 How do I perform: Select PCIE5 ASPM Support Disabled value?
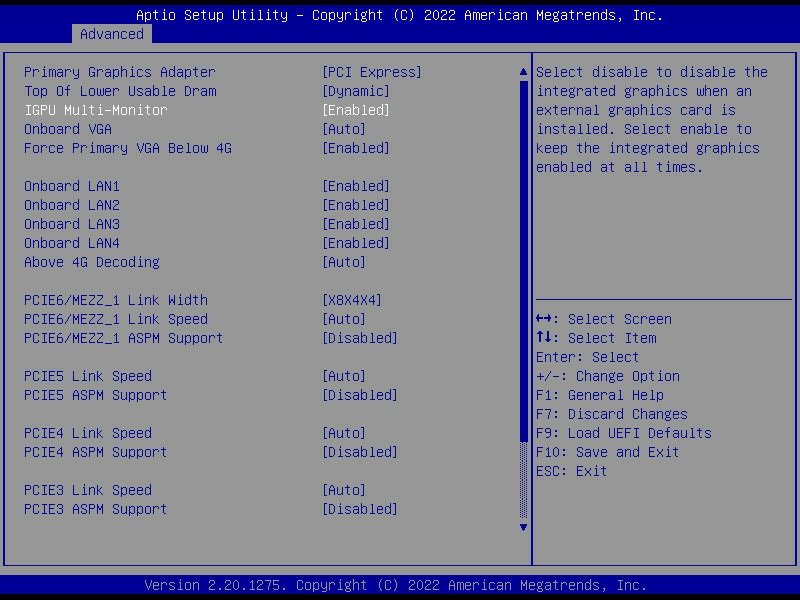(x=360, y=395)
